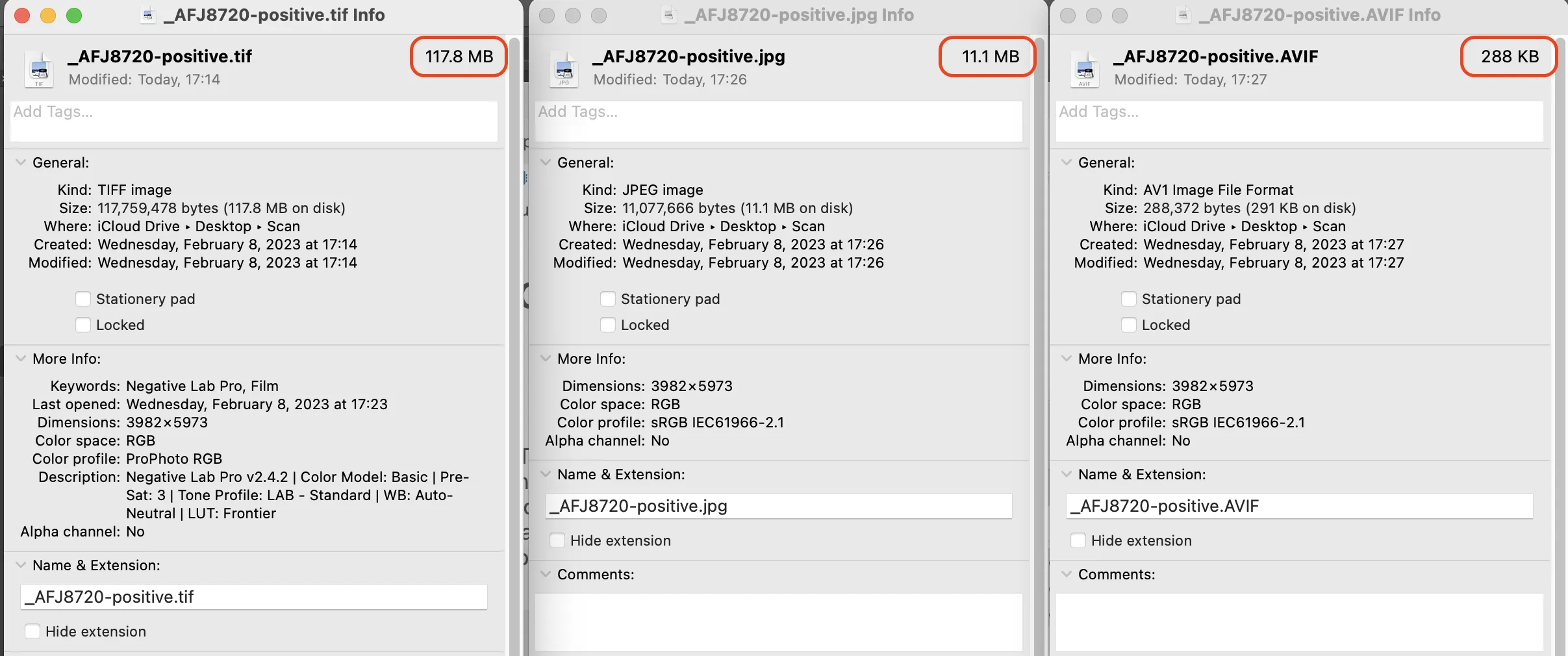Click the bold _AFJ8720-positive.tif header name

160,57
